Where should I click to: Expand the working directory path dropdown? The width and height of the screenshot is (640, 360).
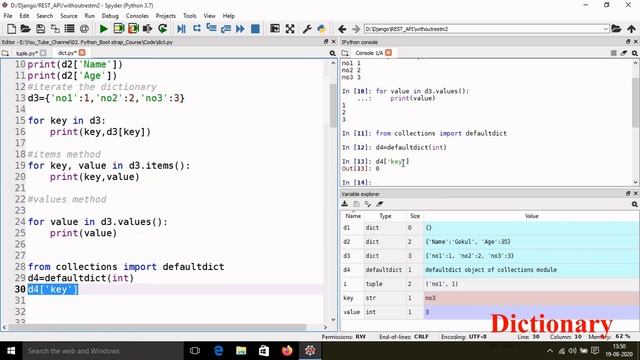[605, 29]
